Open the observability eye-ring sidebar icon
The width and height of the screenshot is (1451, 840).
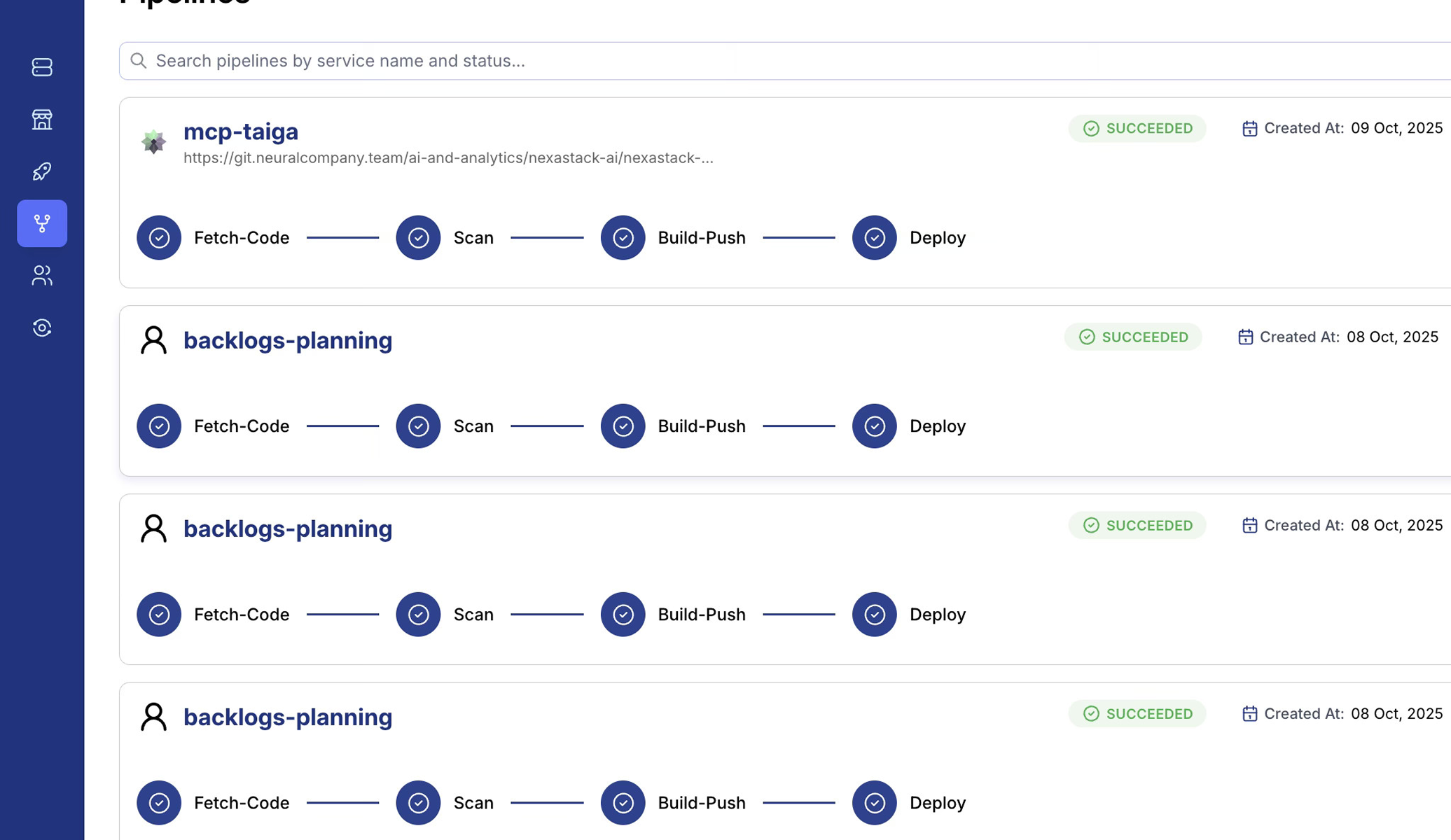tap(42, 328)
